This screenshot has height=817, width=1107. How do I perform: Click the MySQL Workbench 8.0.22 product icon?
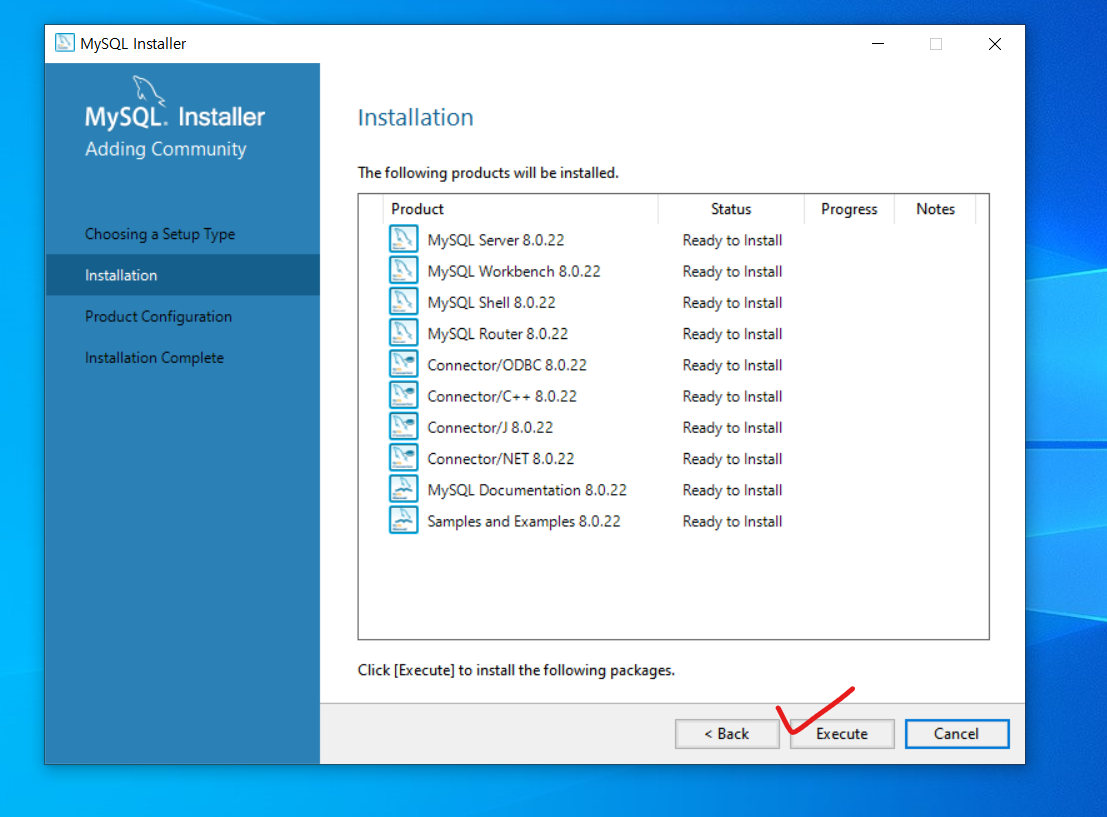pyautogui.click(x=403, y=270)
